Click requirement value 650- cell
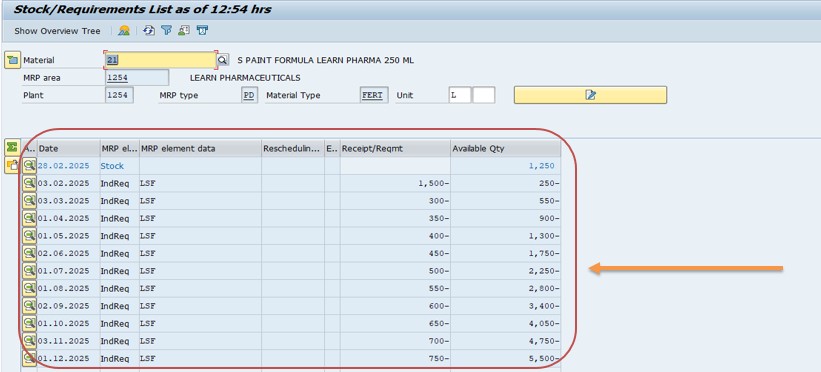 395,324
